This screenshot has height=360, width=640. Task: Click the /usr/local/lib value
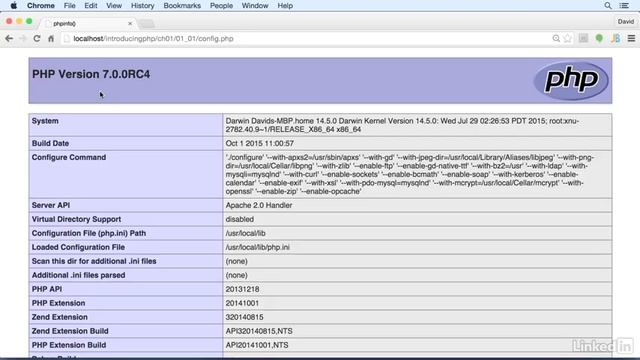tap(245, 233)
